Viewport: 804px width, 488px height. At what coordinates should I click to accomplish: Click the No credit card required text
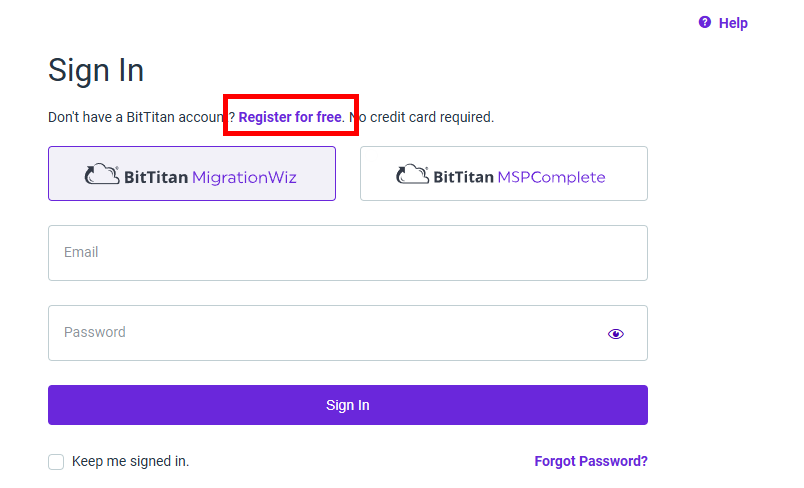tap(421, 117)
